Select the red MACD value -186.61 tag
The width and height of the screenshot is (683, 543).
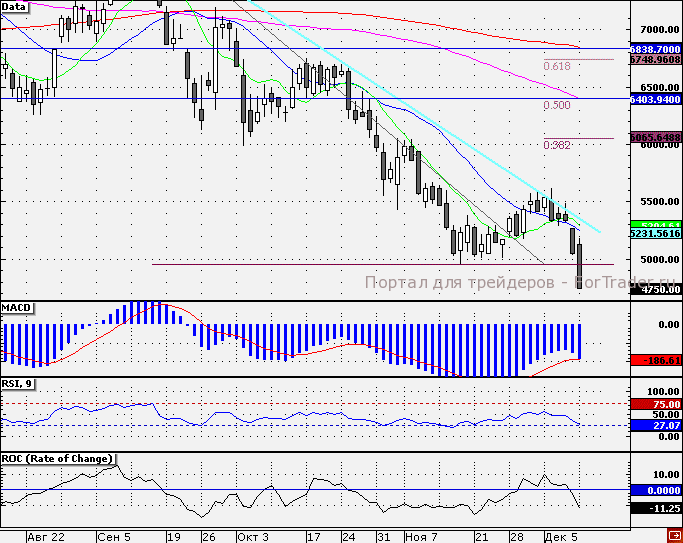coord(656,360)
